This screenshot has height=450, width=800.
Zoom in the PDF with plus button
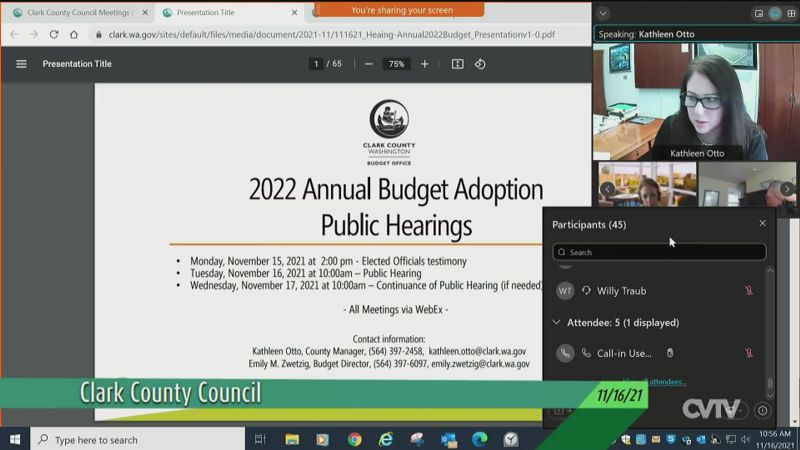(x=424, y=64)
